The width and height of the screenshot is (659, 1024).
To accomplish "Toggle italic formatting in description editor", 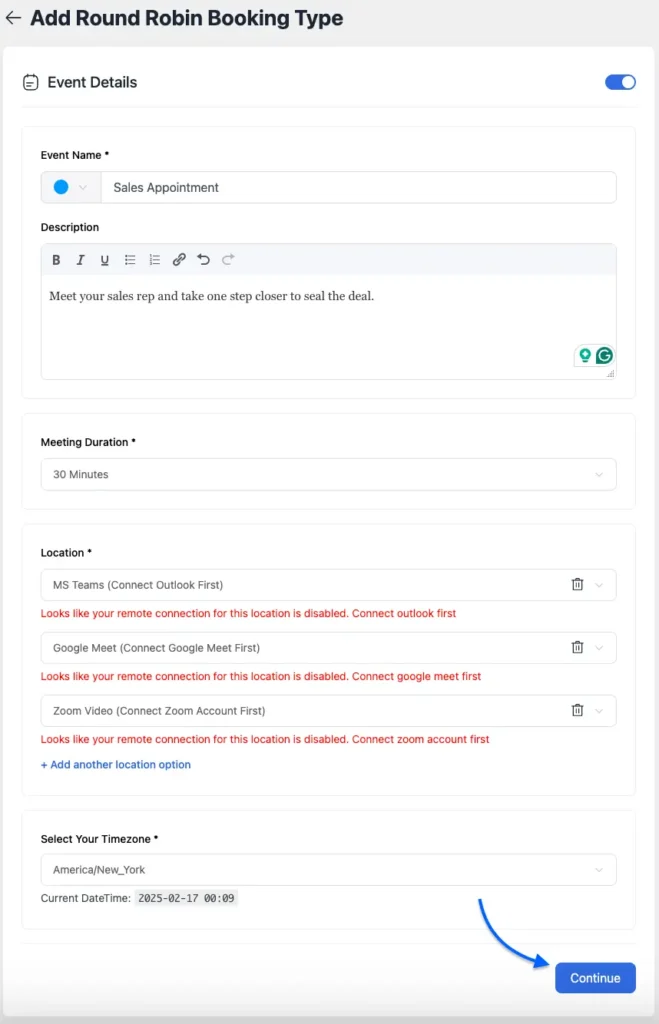I will [x=81, y=260].
